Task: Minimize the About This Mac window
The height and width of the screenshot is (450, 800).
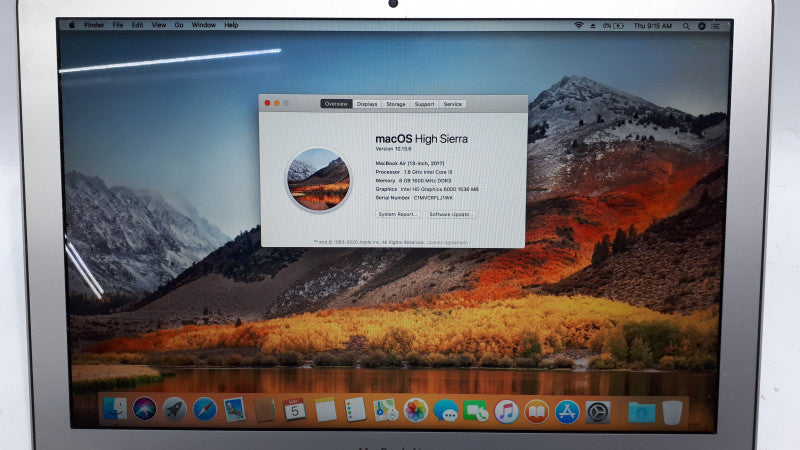Action: [x=277, y=103]
